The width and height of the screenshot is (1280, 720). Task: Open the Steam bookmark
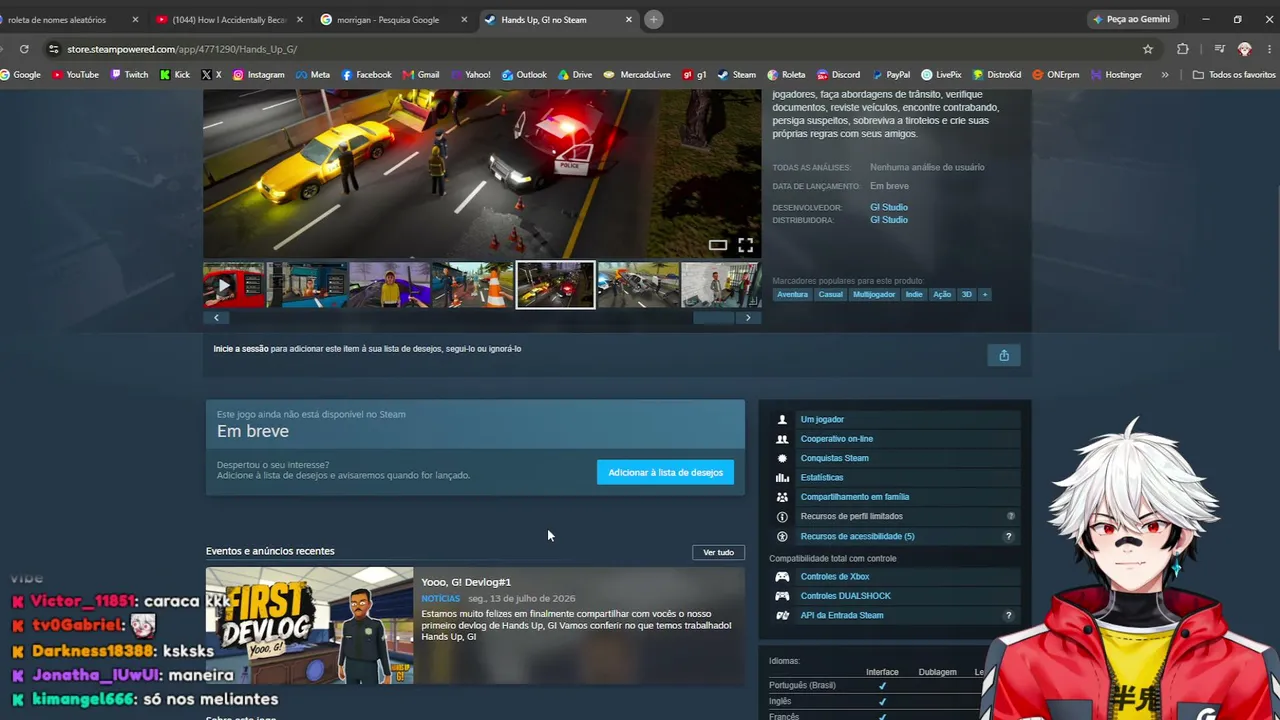click(x=736, y=74)
